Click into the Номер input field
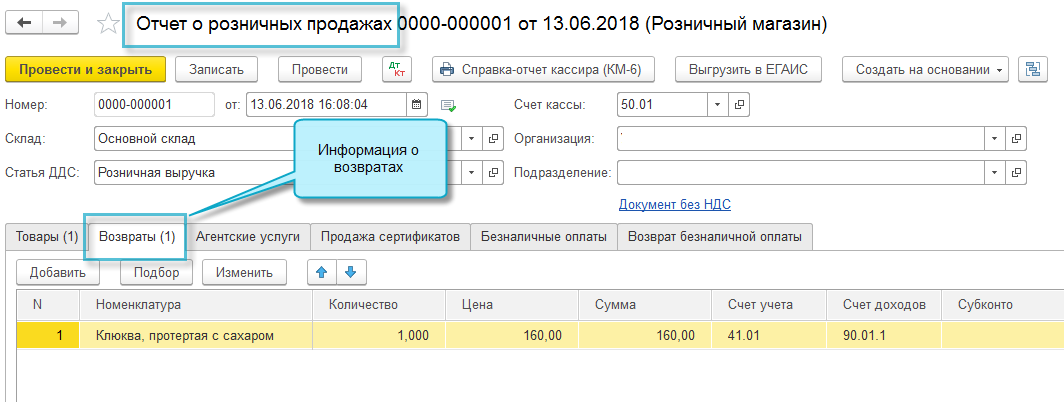 tap(154, 104)
